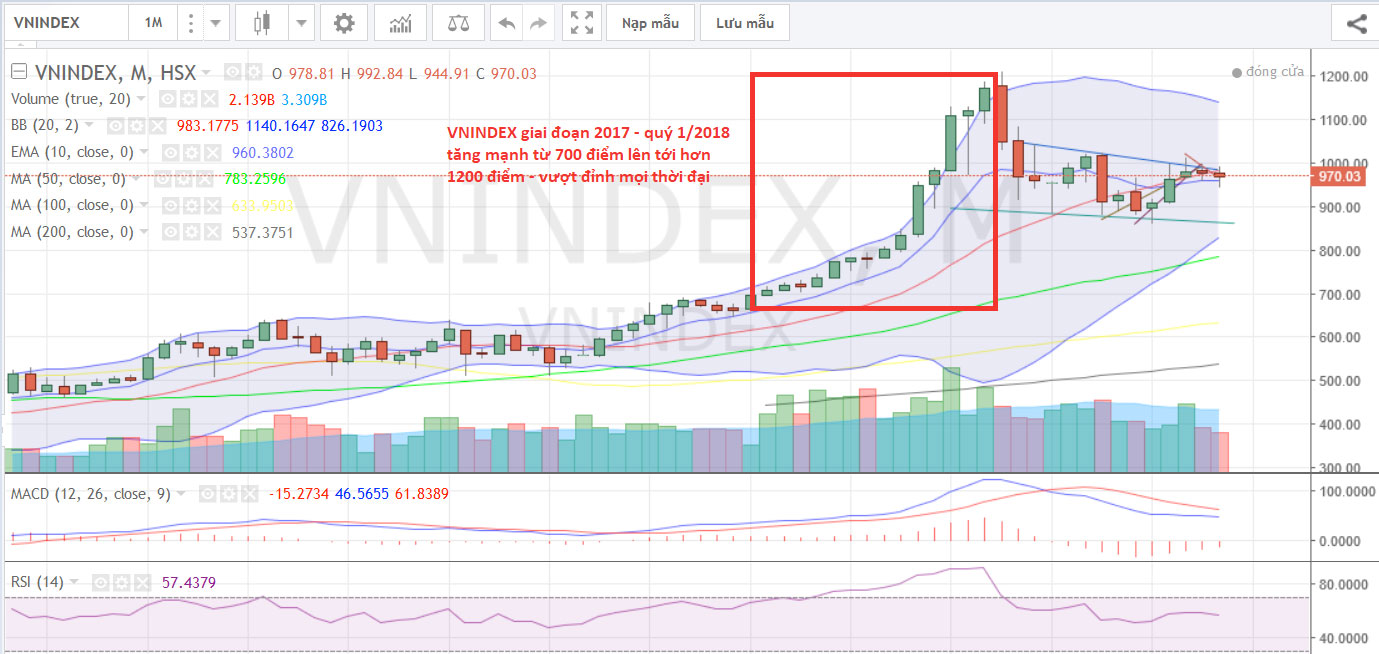Select the 1M interval button
1379x654 pixels.
tap(153, 22)
